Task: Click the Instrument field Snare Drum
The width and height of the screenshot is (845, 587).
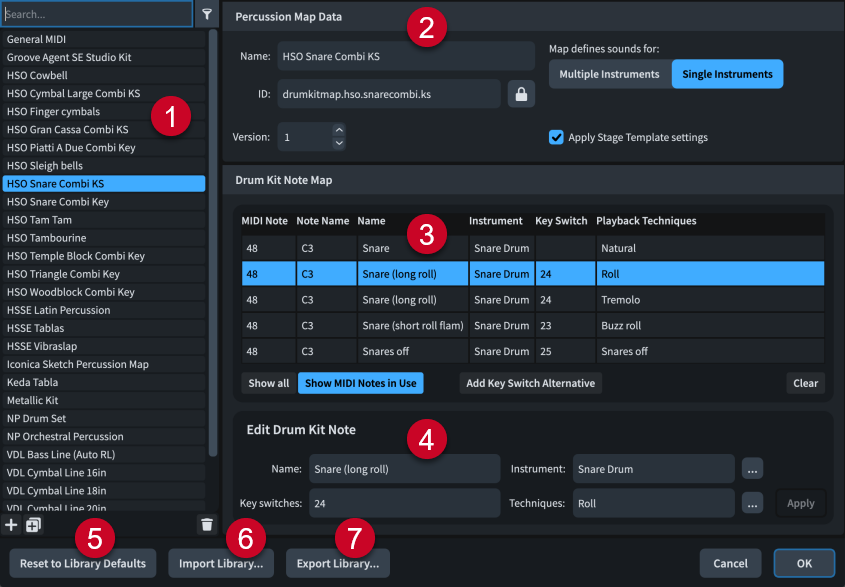Action: pos(653,469)
